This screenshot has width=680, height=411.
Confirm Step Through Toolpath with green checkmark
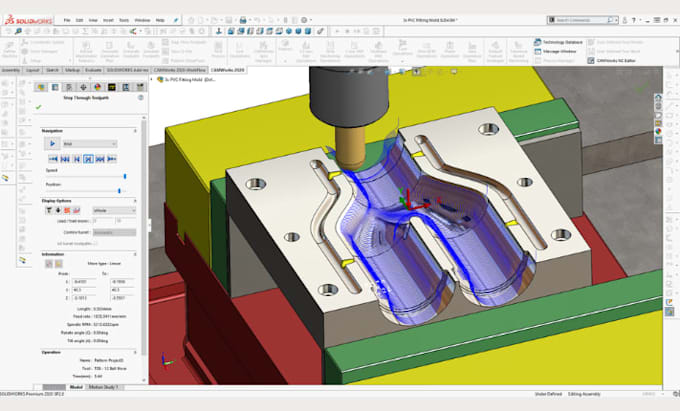tap(39, 107)
